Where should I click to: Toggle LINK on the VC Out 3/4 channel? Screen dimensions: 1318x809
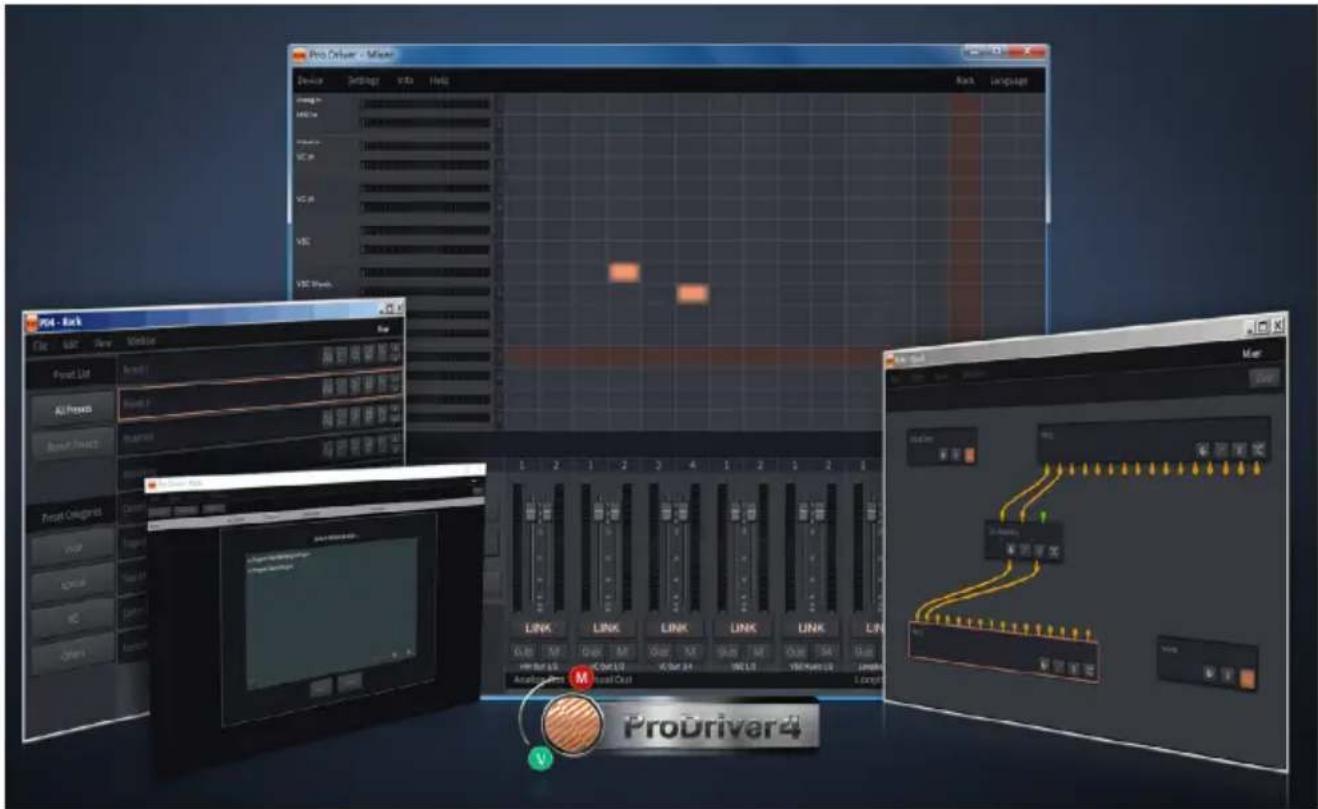[675, 629]
